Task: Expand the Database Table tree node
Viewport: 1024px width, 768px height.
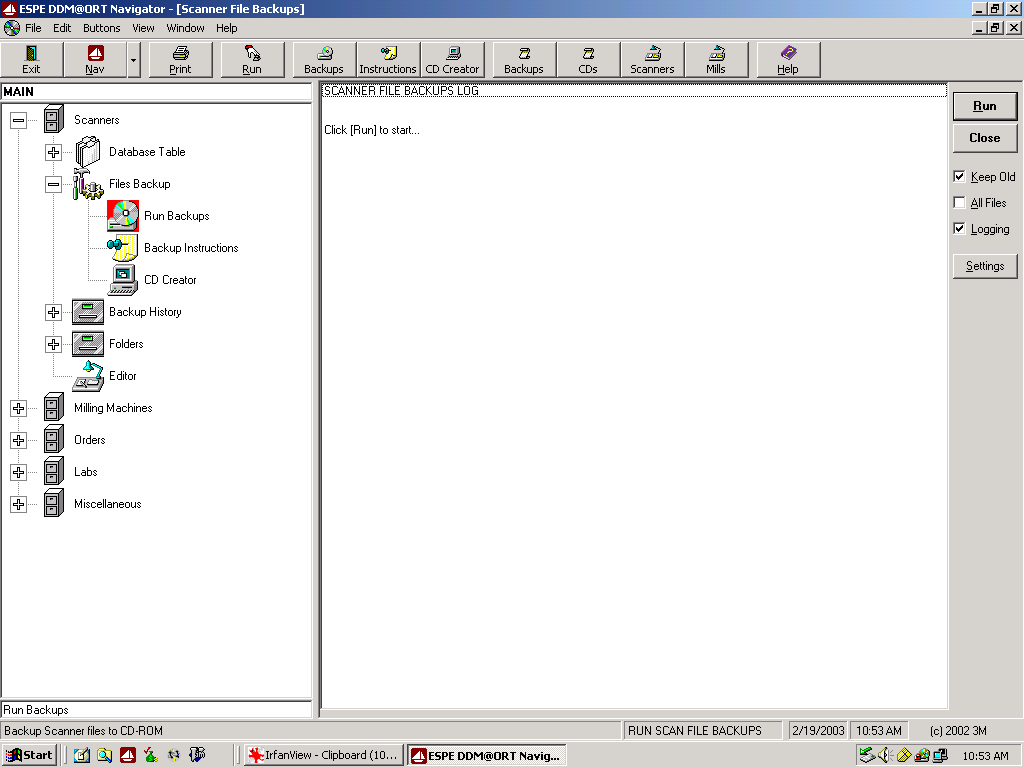Action: [54, 152]
